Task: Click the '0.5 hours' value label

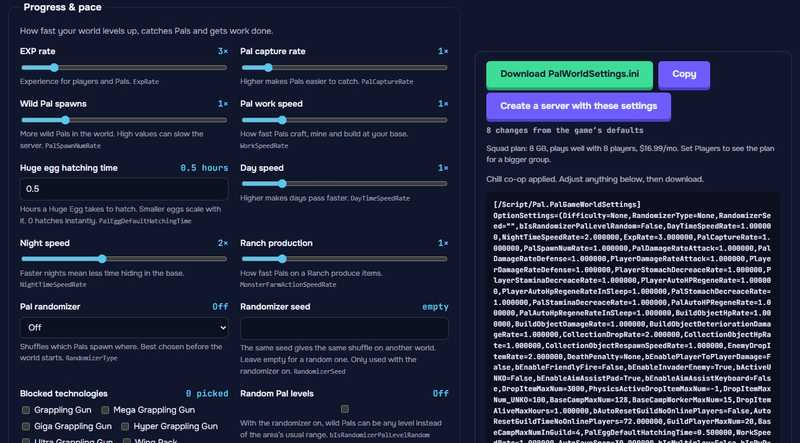Action: click(204, 168)
